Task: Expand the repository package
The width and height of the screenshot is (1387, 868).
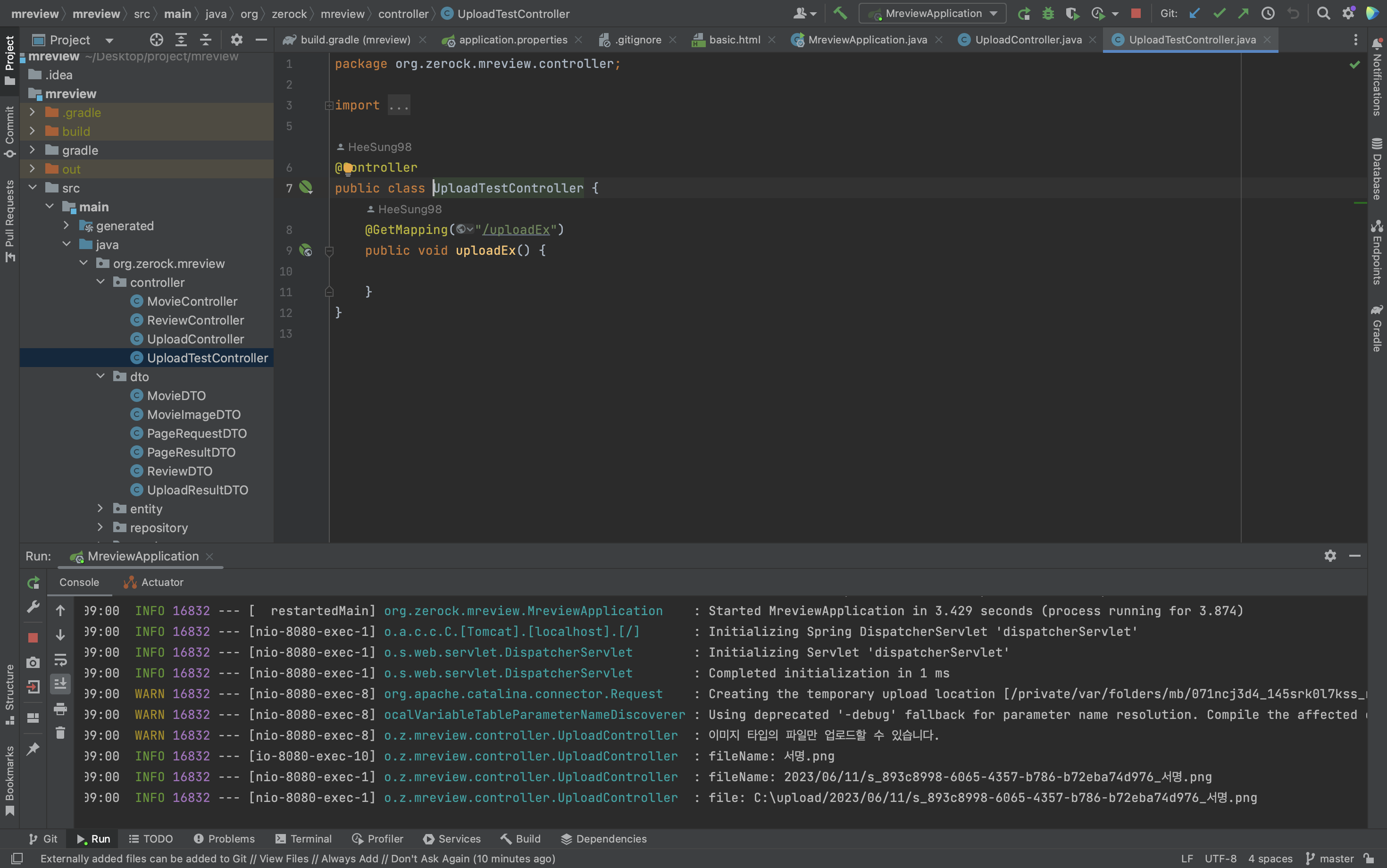Action: click(100, 527)
